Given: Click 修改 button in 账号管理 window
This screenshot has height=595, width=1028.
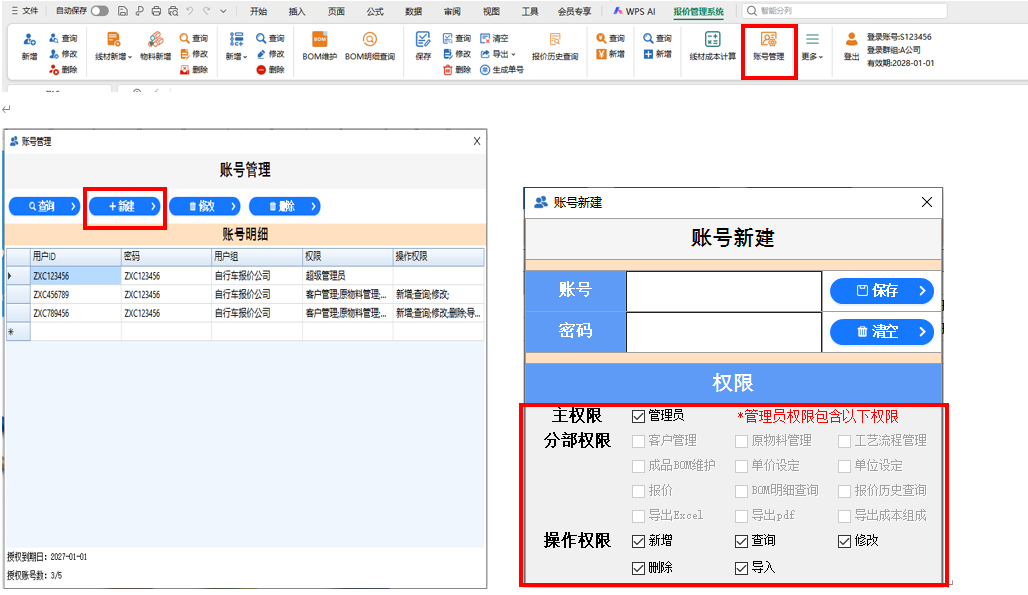Looking at the screenshot, I should coord(205,206).
